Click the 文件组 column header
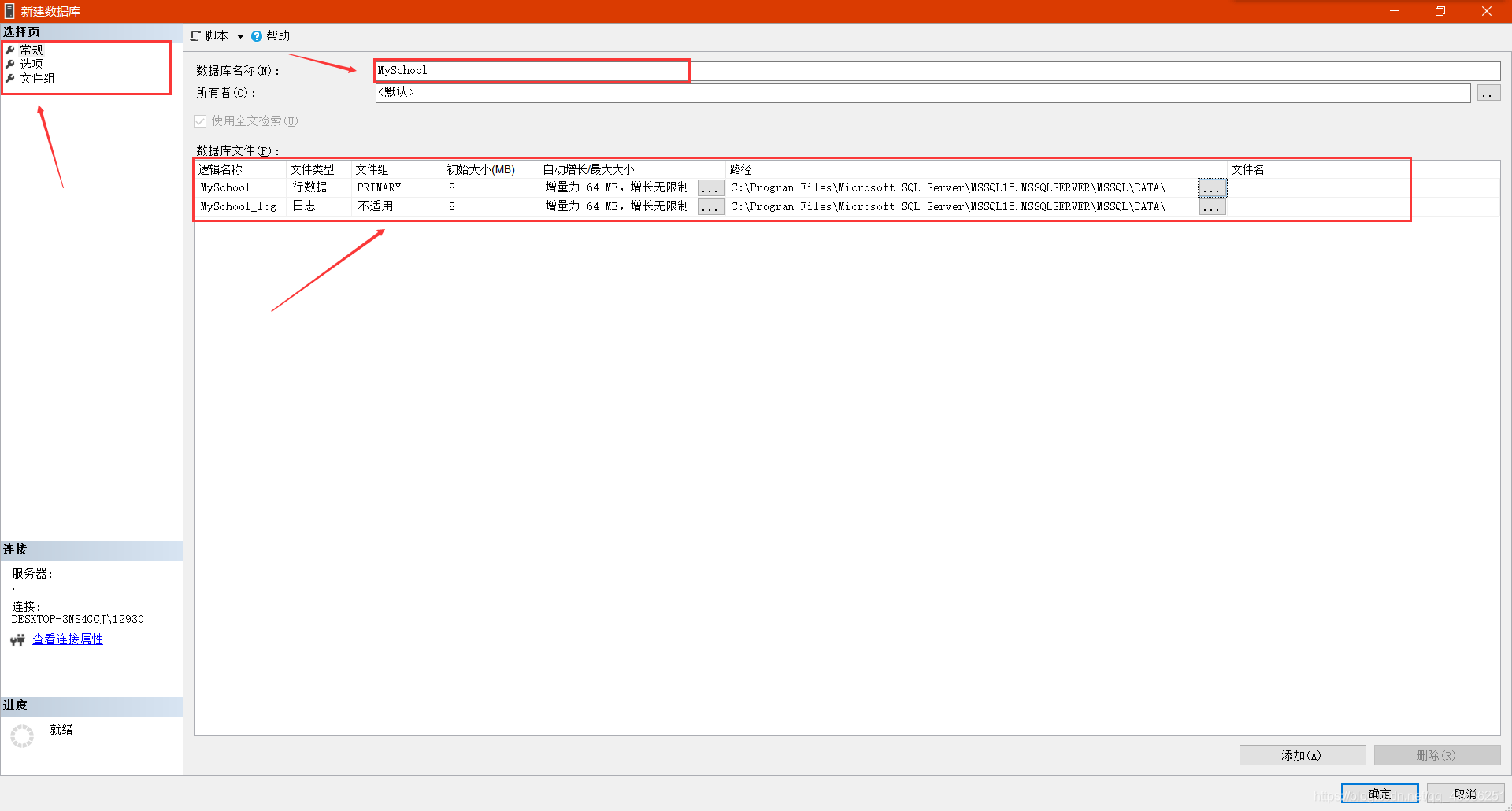The height and width of the screenshot is (811, 1512). pos(397,169)
